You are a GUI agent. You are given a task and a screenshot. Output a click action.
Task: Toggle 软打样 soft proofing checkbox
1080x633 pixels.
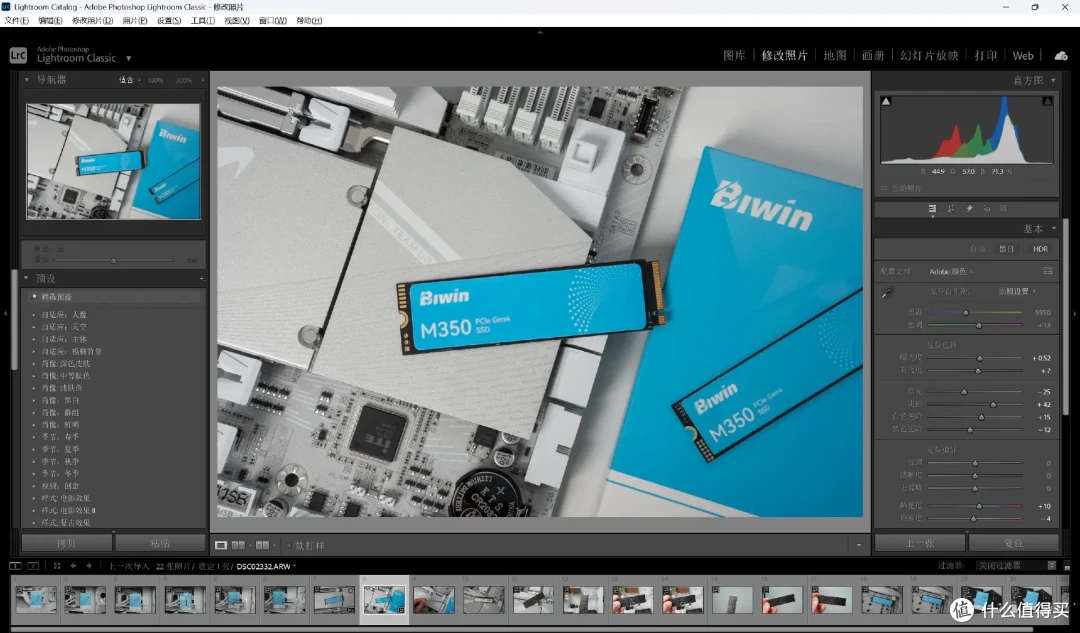(289, 545)
